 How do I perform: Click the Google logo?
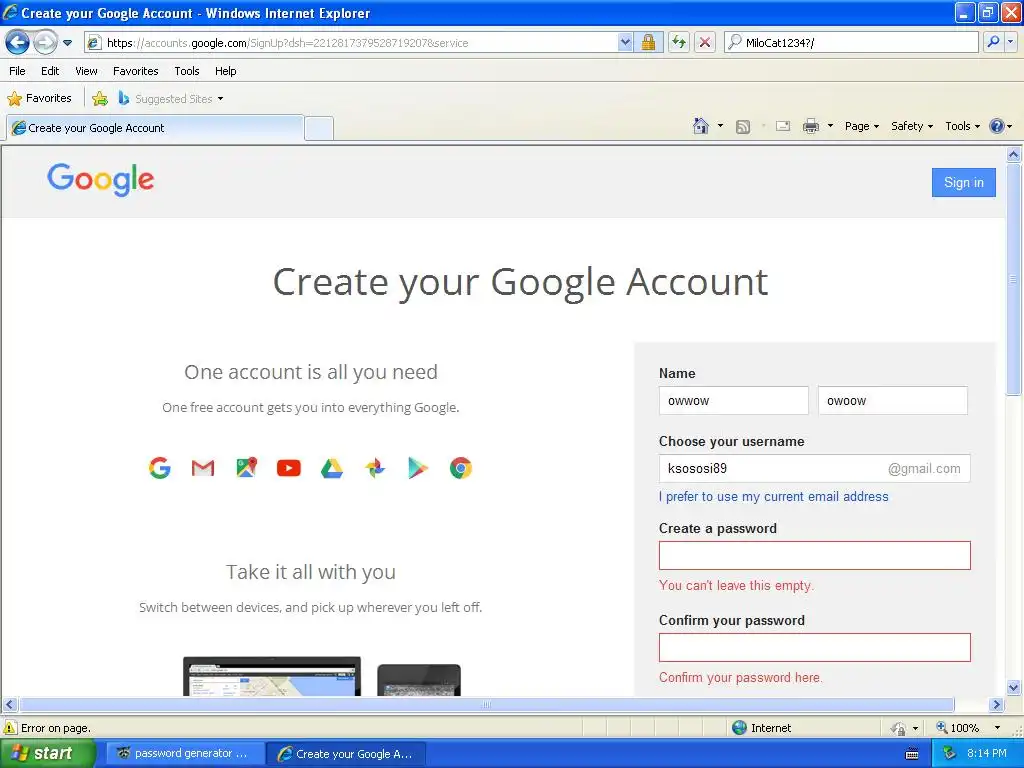pyautogui.click(x=101, y=180)
